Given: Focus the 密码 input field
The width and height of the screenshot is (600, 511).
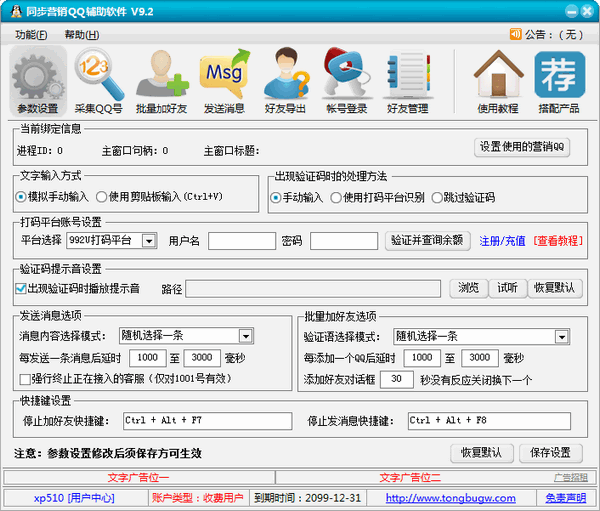Looking at the screenshot, I should 344,241.
